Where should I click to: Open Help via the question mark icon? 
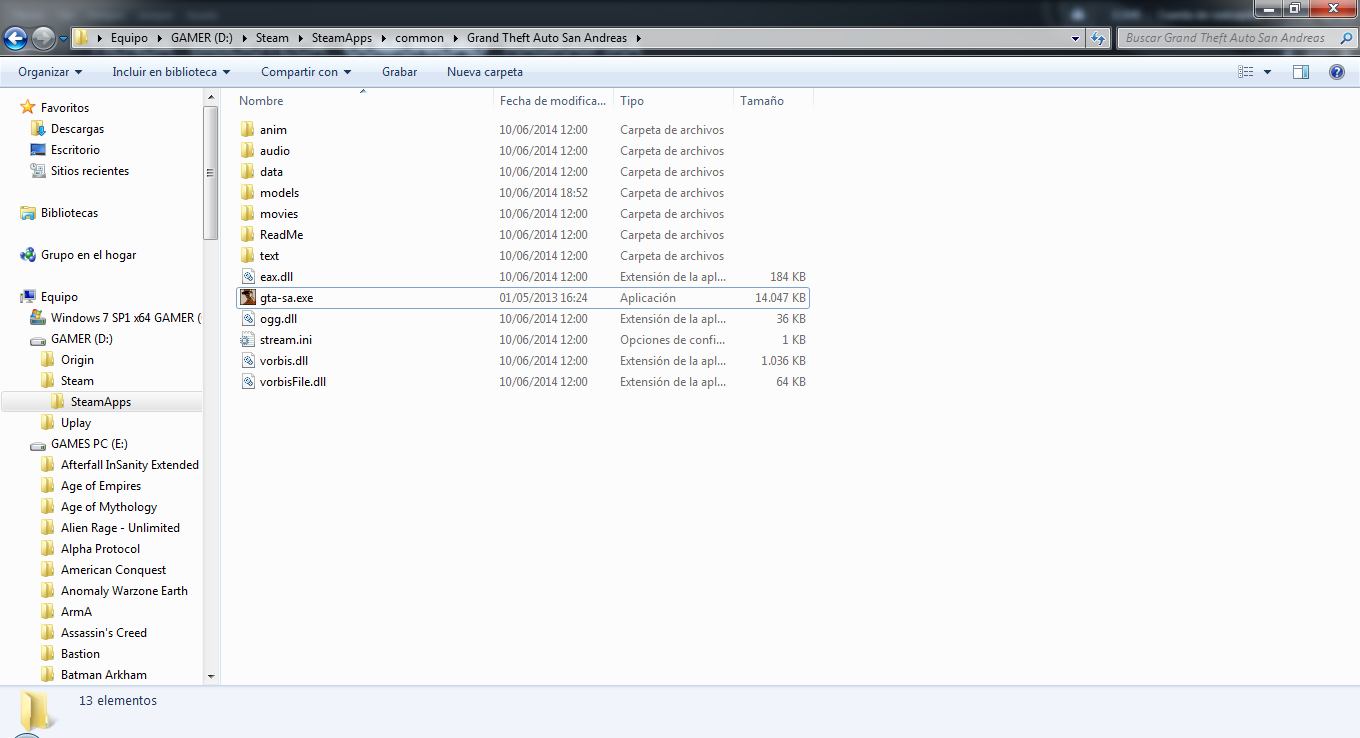tap(1337, 72)
